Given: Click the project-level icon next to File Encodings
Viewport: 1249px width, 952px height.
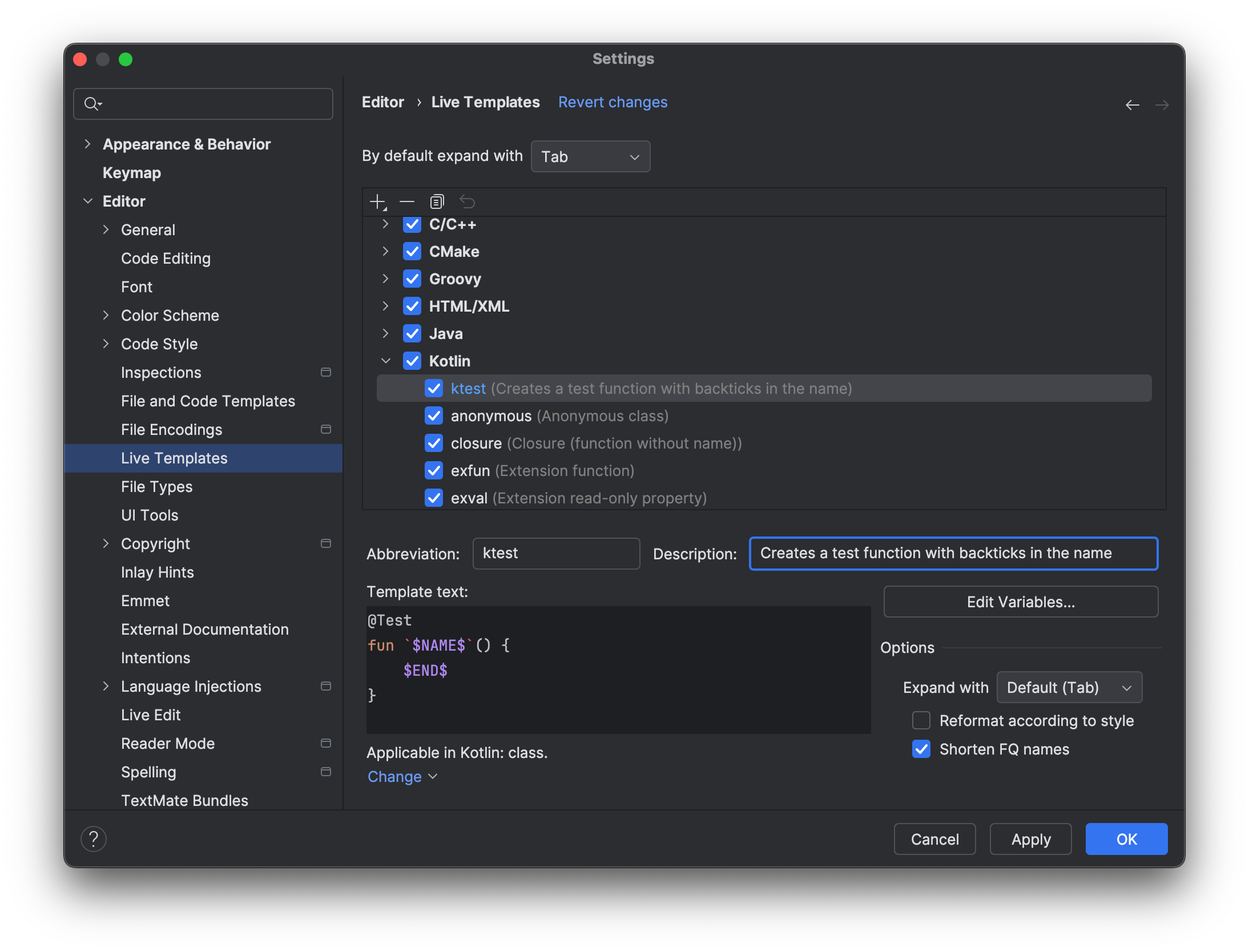Looking at the screenshot, I should pyautogui.click(x=326, y=429).
